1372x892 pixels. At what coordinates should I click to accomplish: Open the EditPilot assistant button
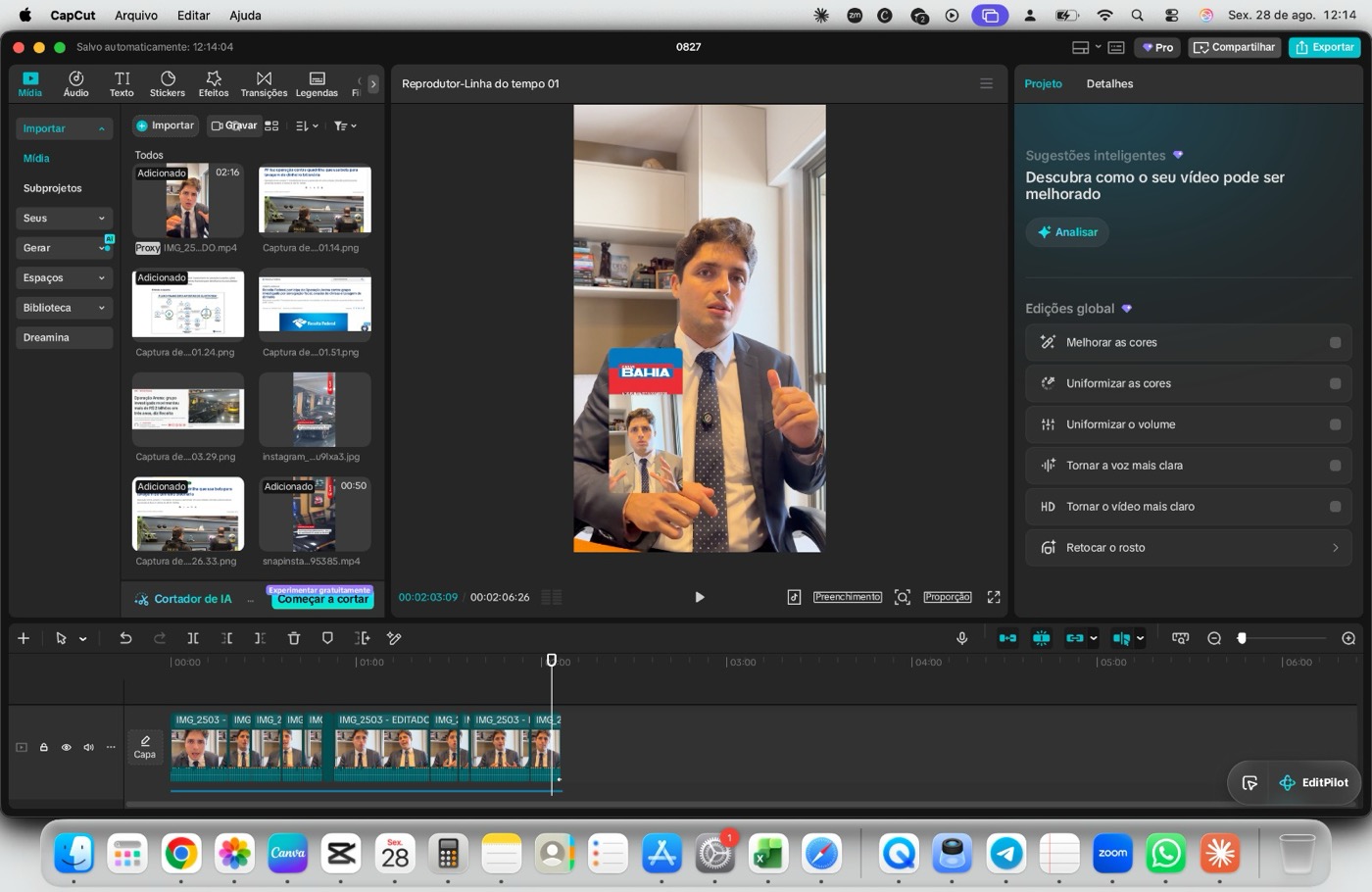click(1314, 782)
